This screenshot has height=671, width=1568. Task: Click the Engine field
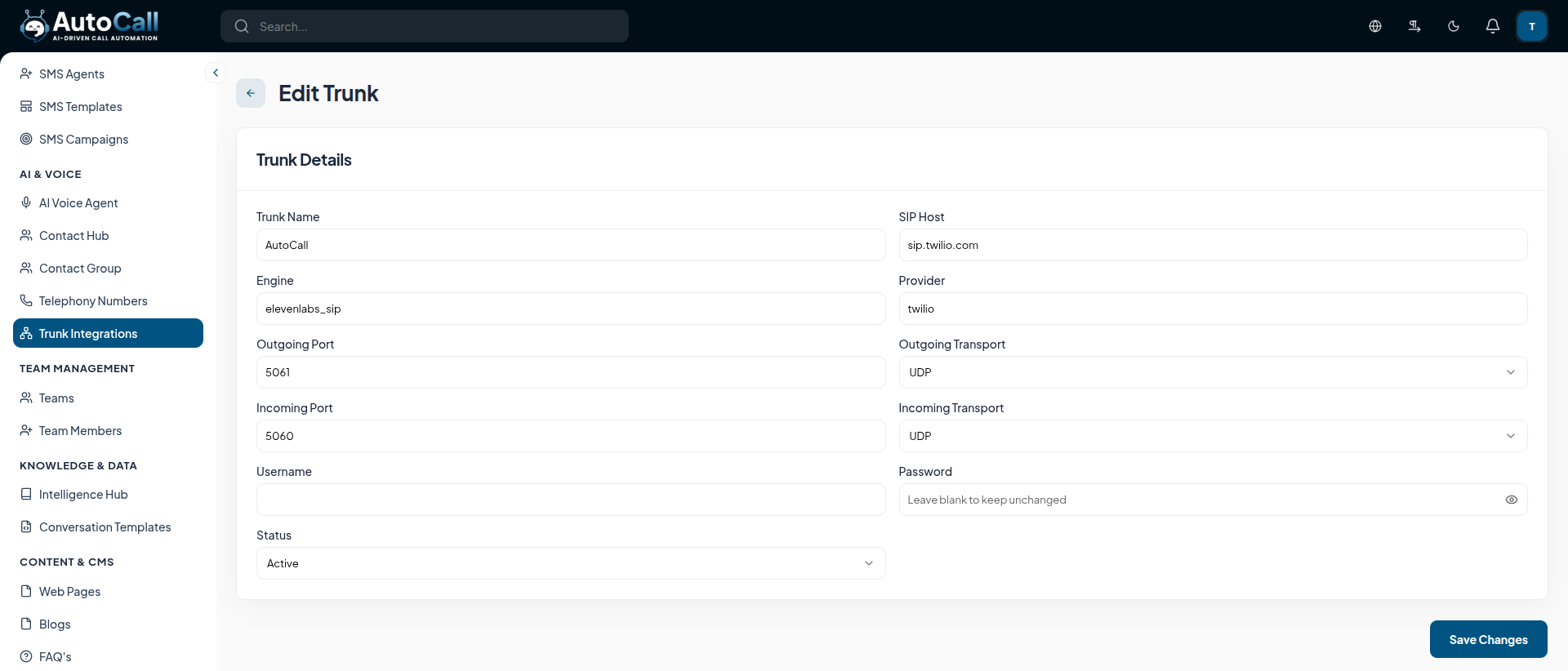click(x=571, y=309)
